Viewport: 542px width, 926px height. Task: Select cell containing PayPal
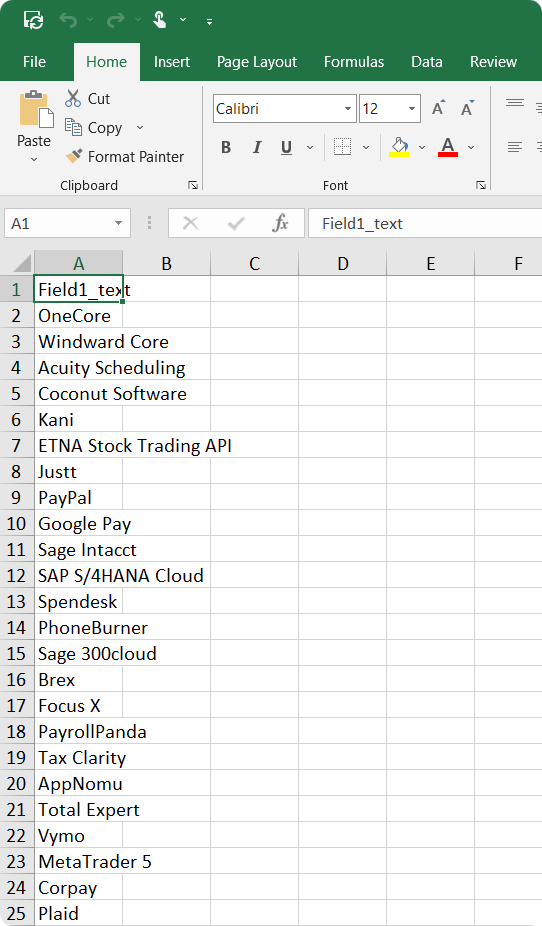pyautogui.click(x=79, y=498)
